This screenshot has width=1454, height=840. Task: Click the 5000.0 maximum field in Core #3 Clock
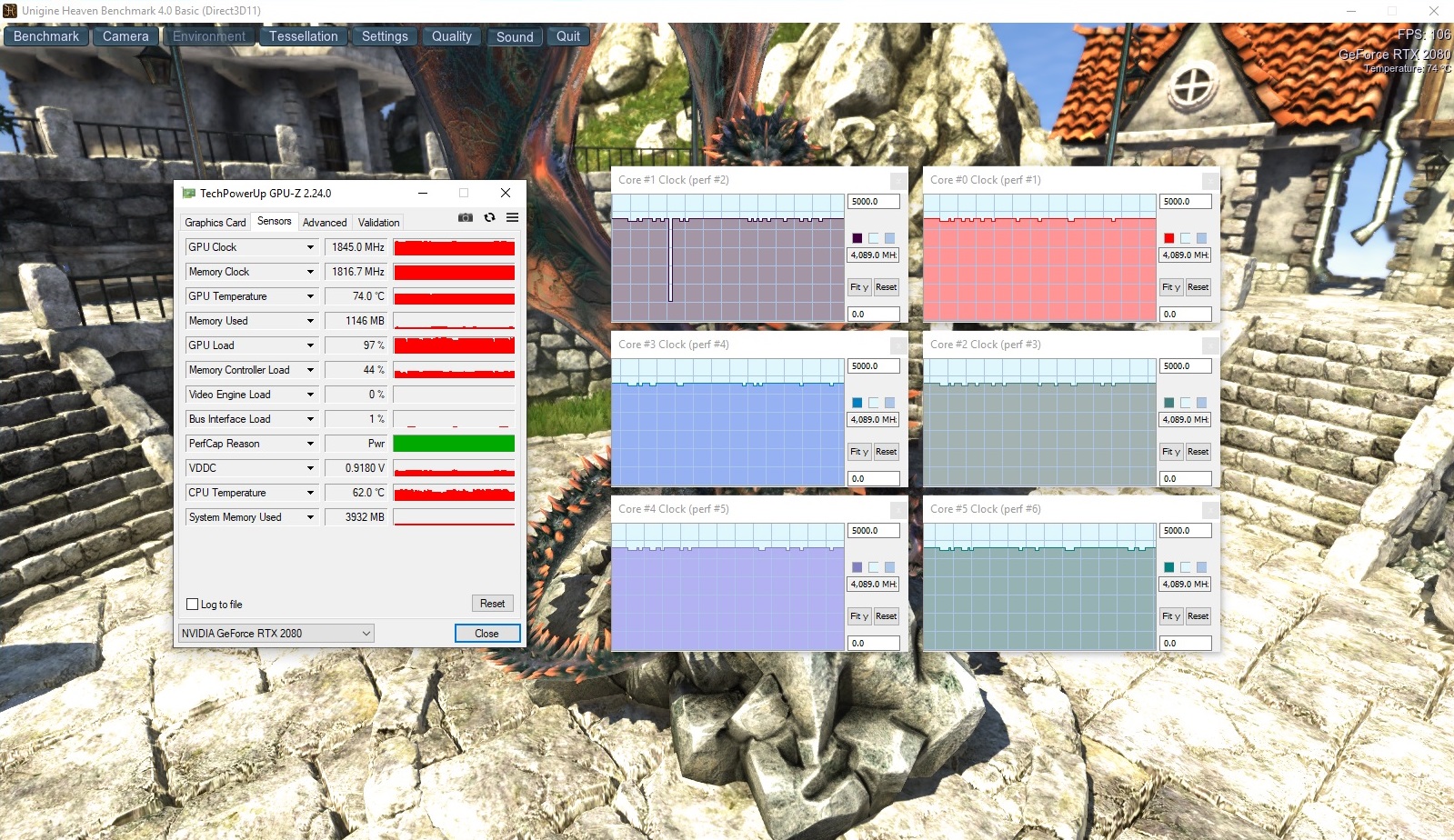[874, 366]
